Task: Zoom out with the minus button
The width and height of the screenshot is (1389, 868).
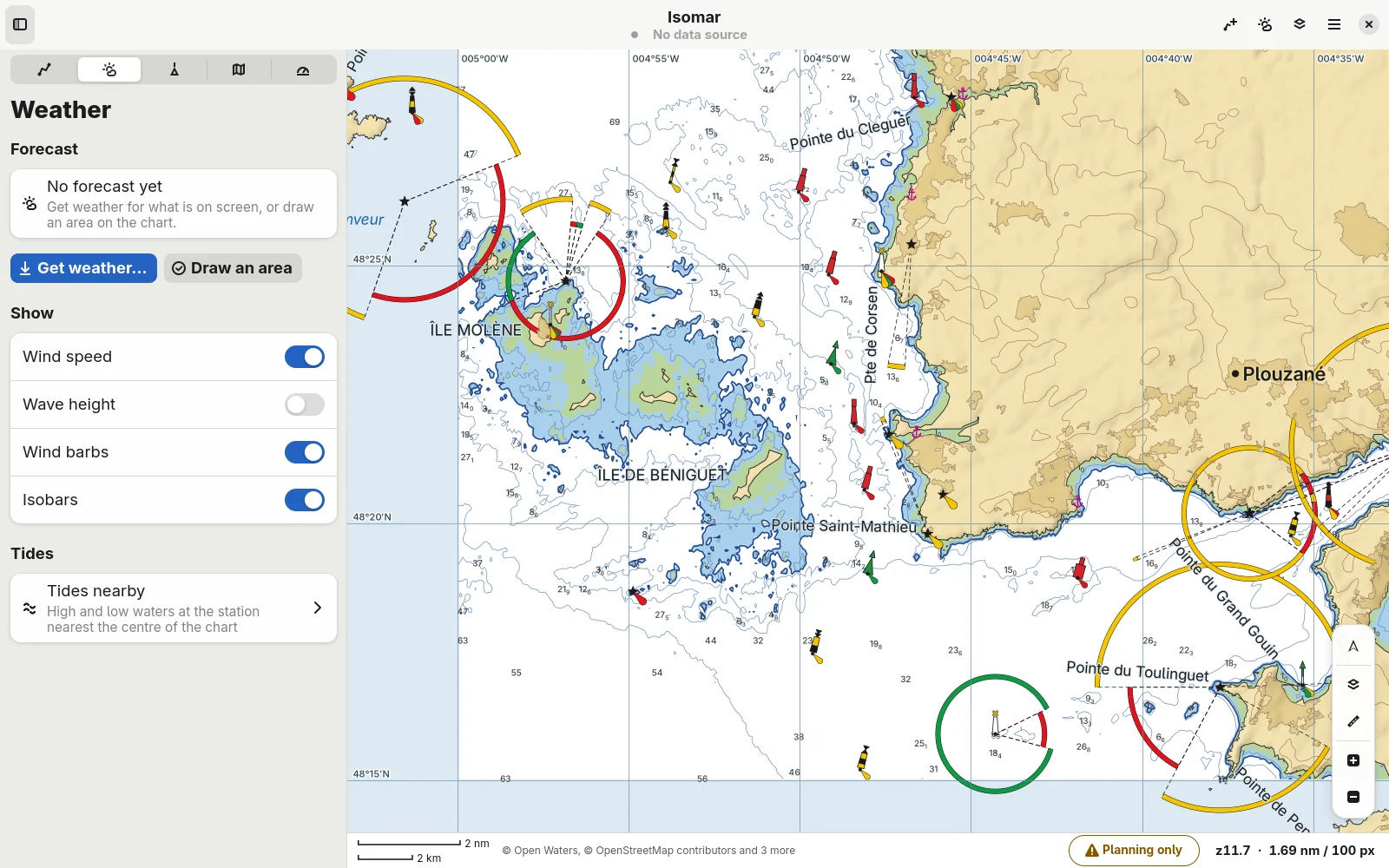Action: 1353,797
